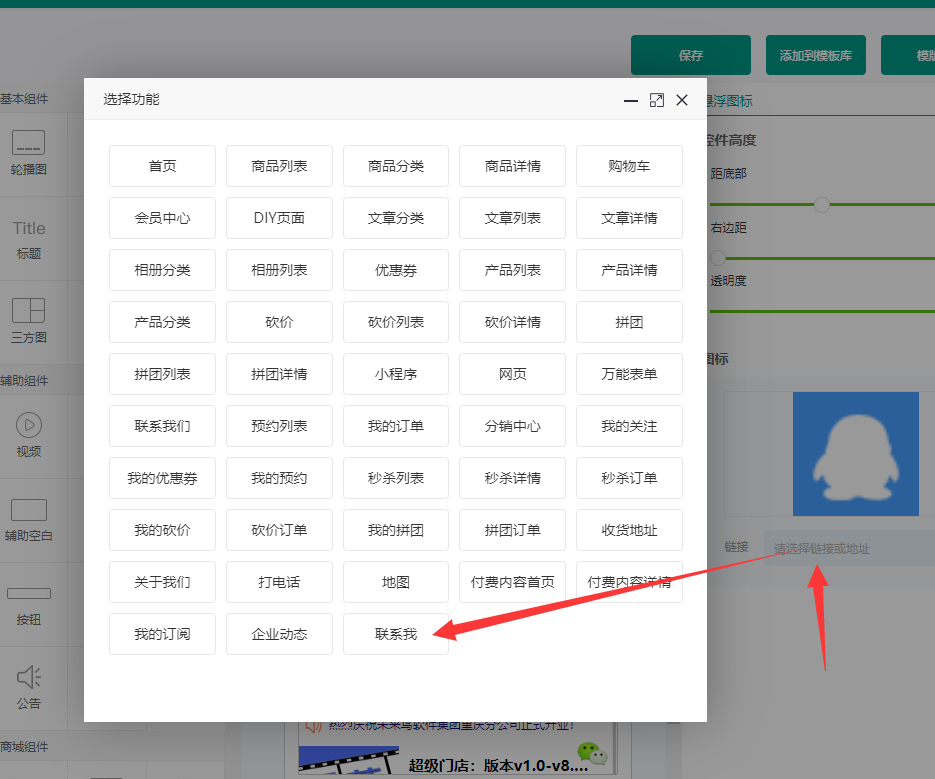The image size is (935, 779).
Task: Adjust the bottom distance (距底部) slider handle
Action: (x=822, y=204)
